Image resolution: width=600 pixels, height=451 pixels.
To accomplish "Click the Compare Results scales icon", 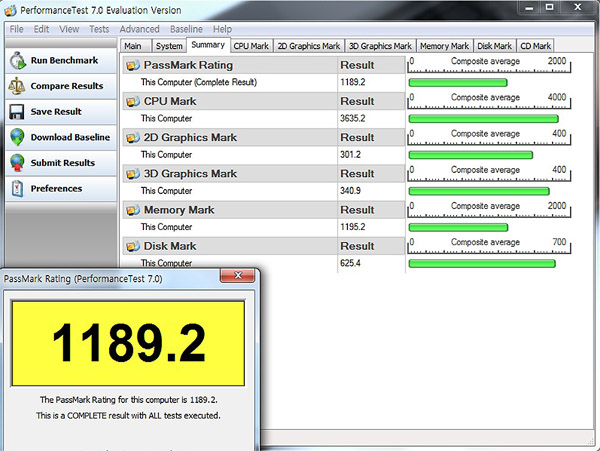I will pyautogui.click(x=17, y=86).
